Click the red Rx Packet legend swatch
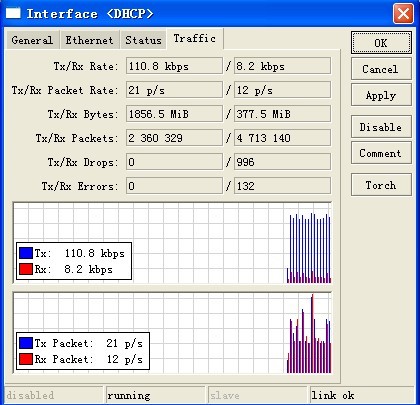Screen dimensions: 420x405 pos(26,359)
